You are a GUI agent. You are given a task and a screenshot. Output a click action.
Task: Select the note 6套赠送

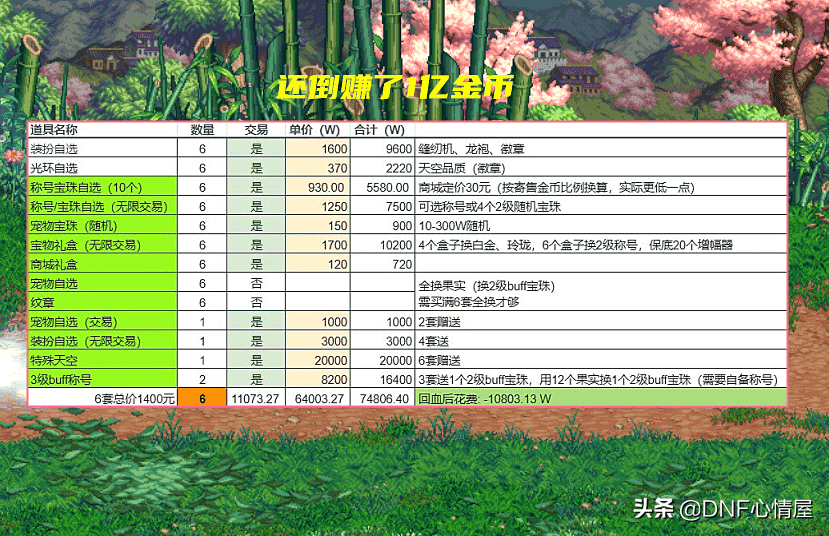click(439, 361)
